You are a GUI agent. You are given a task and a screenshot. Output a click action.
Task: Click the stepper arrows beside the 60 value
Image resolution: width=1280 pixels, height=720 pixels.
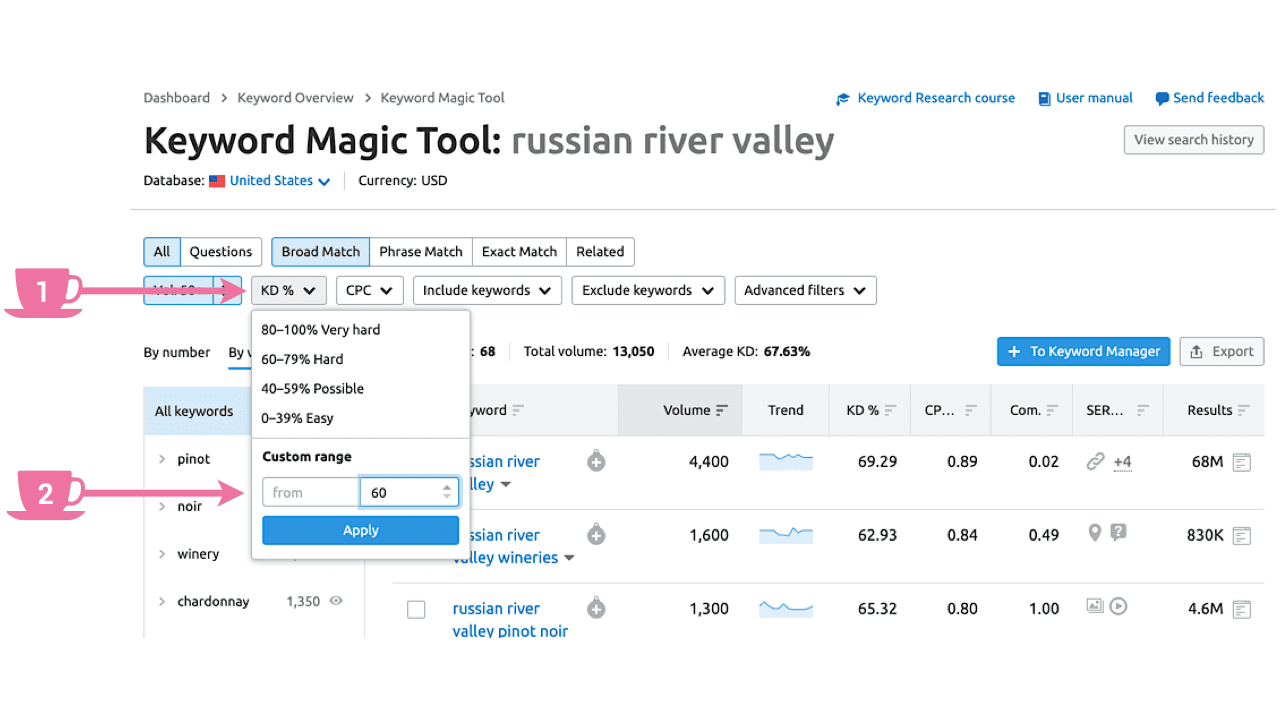point(447,492)
